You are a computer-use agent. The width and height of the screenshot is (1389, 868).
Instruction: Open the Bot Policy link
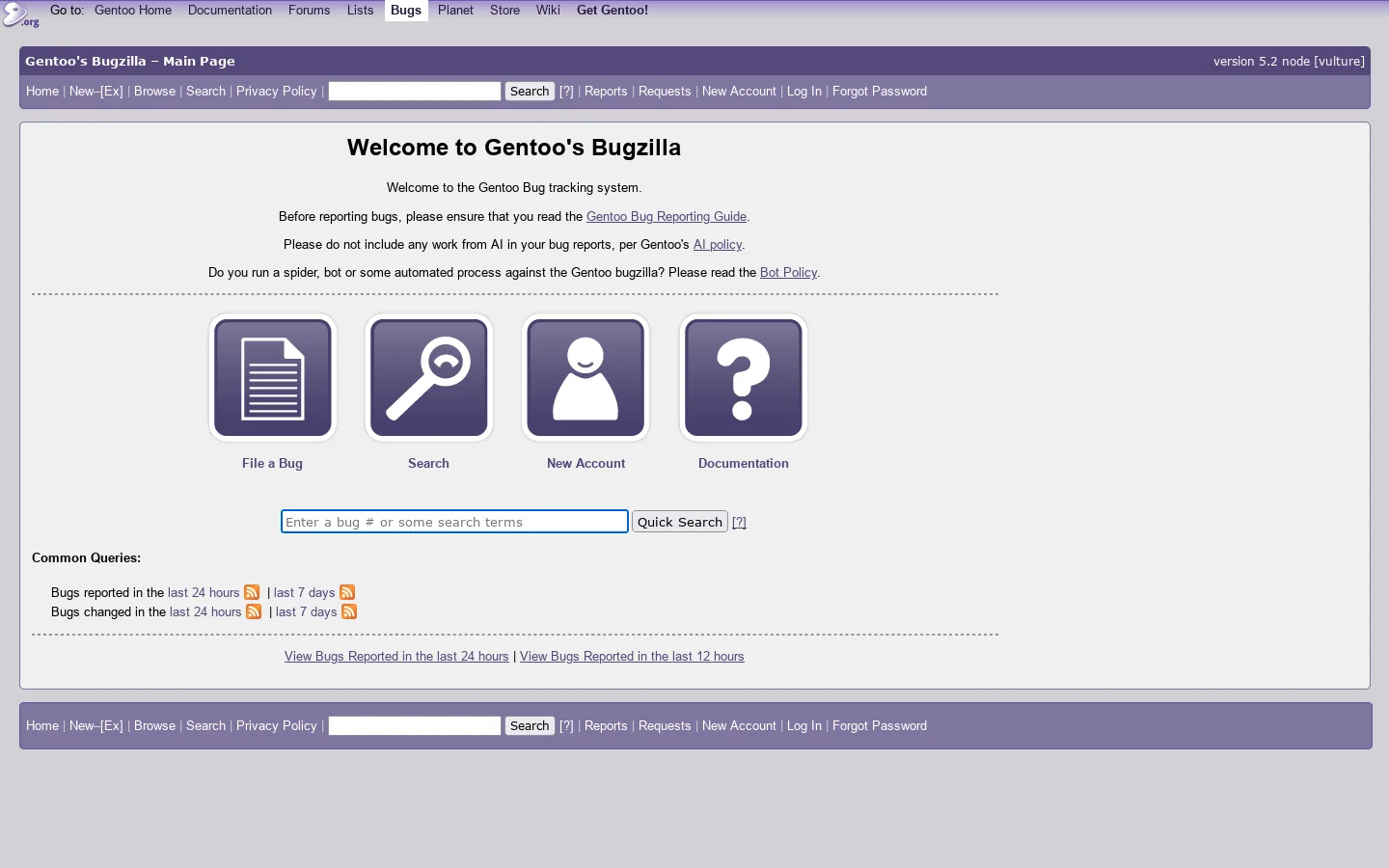[788, 273]
